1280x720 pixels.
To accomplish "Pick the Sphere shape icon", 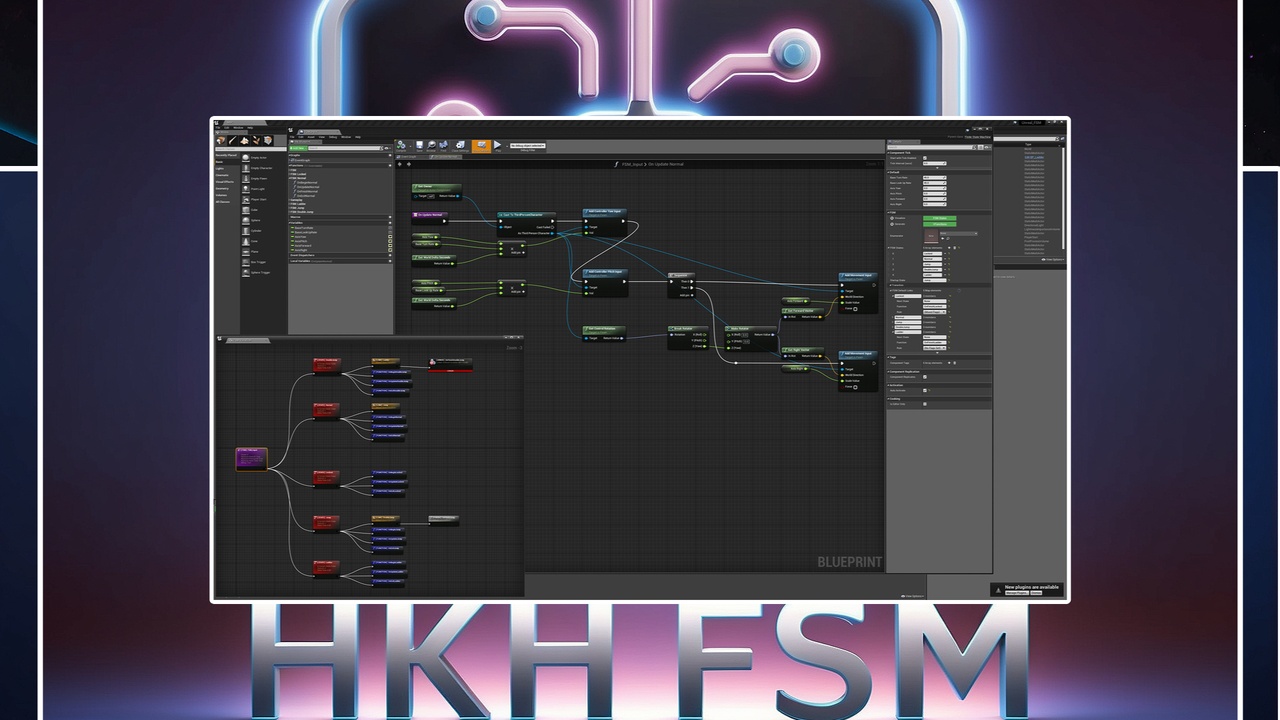I will [x=246, y=220].
